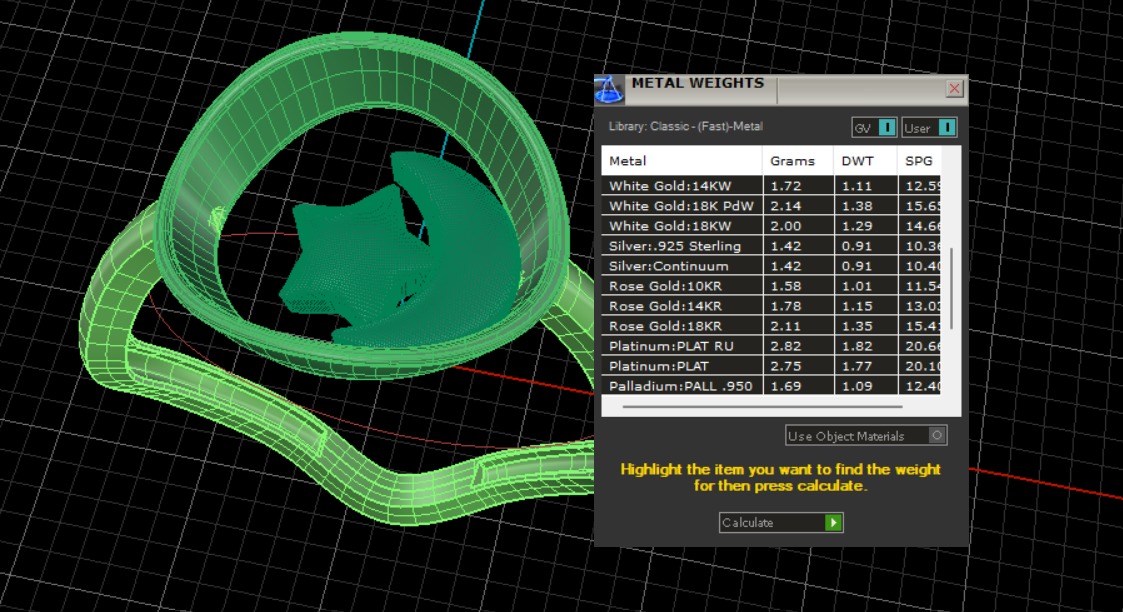Select the Platinum:PLAT row
This screenshot has width=1123, height=612.
point(771,366)
